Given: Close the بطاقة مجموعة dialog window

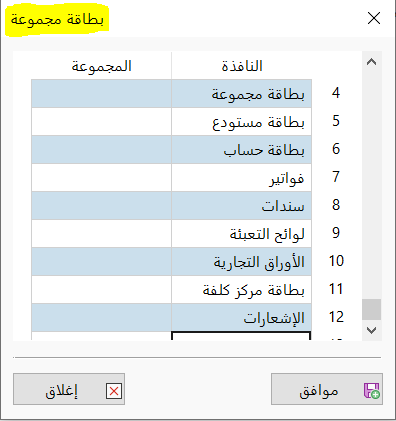Looking at the screenshot, I should coord(374,18).
